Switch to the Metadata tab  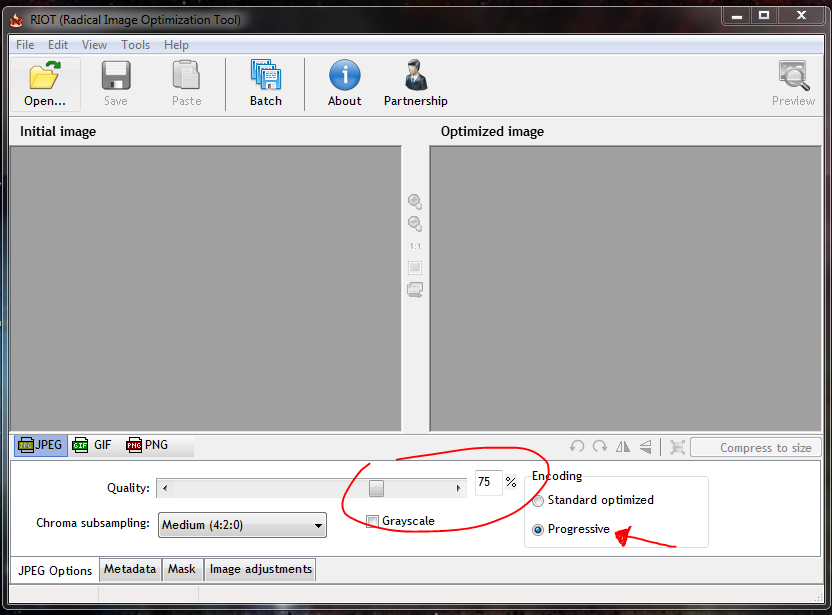pyautogui.click(x=130, y=569)
